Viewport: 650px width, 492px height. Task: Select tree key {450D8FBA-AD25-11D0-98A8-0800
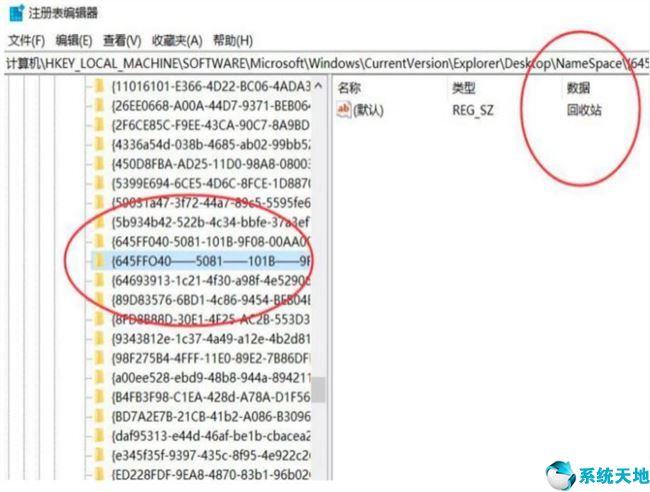click(x=211, y=164)
